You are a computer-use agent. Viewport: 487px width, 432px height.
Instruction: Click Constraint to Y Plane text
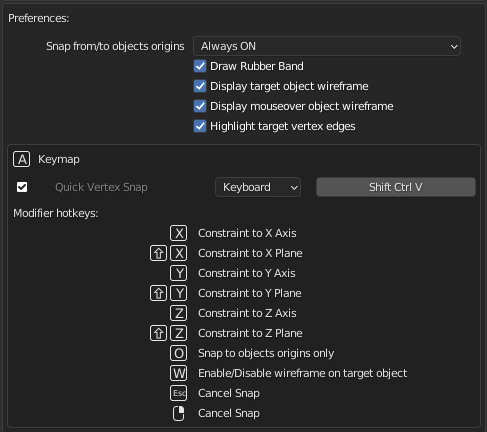tap(250, 293)
